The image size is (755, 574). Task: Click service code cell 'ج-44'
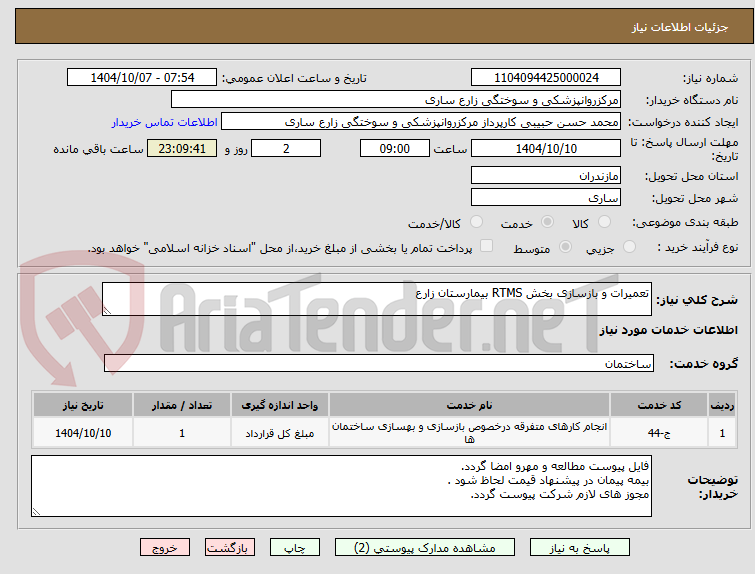coord(659,433)
